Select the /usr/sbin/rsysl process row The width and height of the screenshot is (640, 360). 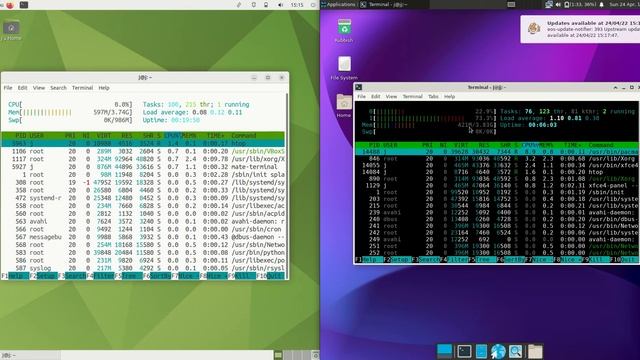143,268
